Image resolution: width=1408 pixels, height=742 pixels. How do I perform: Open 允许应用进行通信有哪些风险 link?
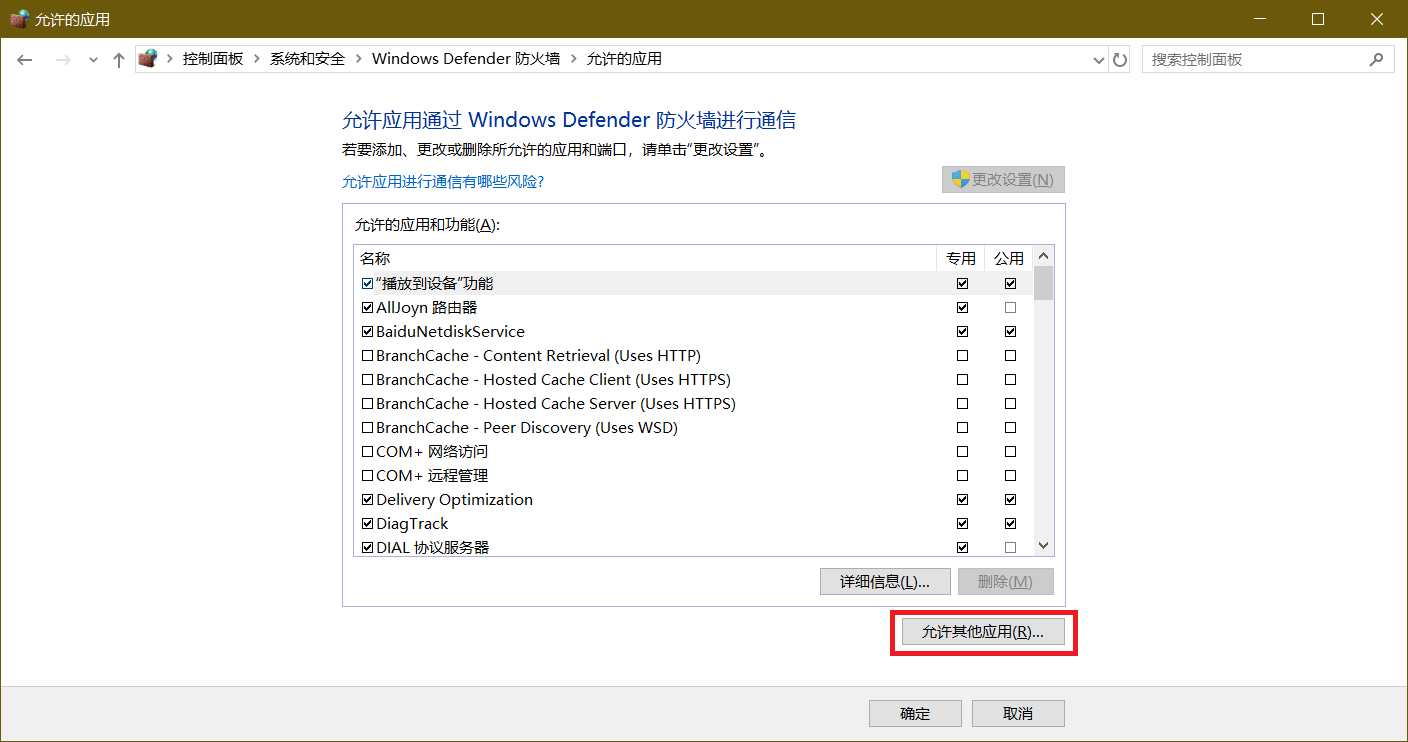[x=442, y=182]
